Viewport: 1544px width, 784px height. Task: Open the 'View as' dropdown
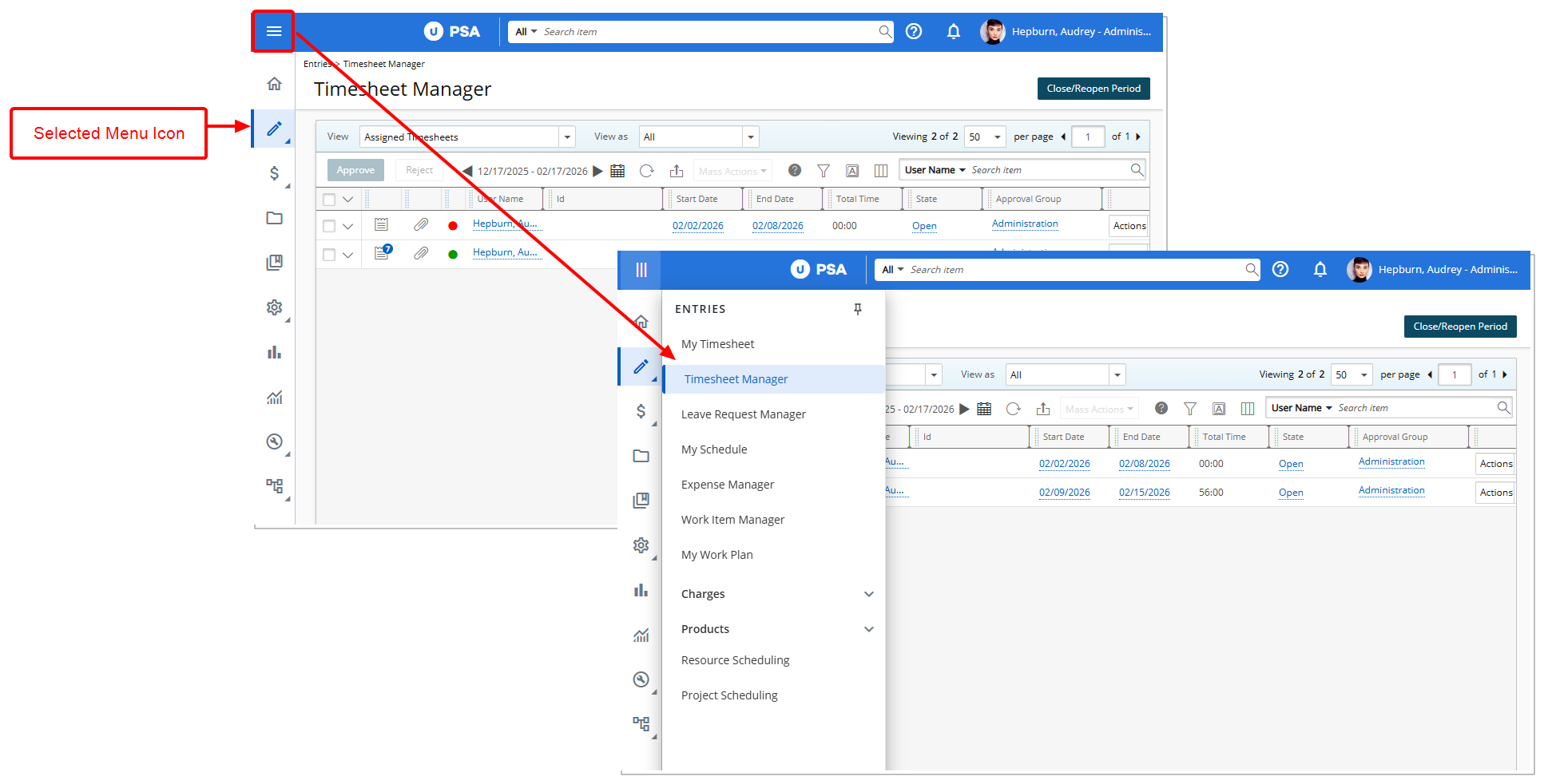coord(749,137)
